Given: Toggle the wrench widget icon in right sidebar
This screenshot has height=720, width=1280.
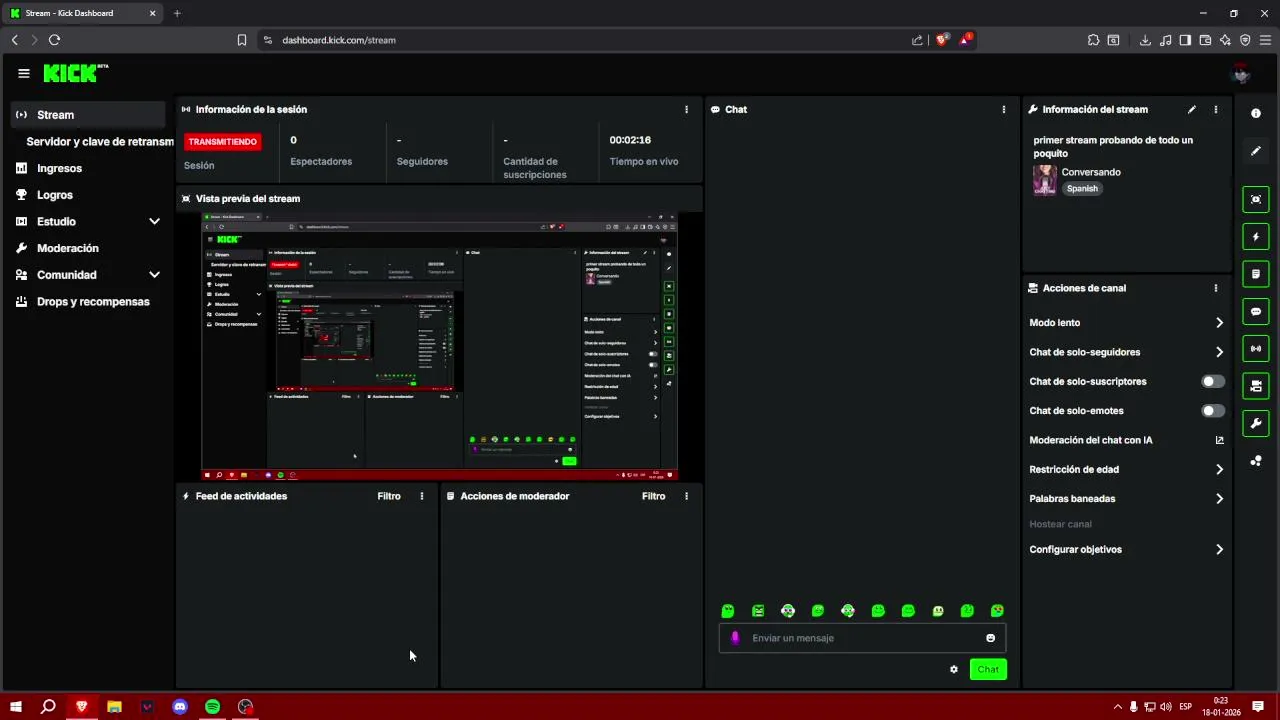Looking at the screenshot, I should click(1256, 424).
